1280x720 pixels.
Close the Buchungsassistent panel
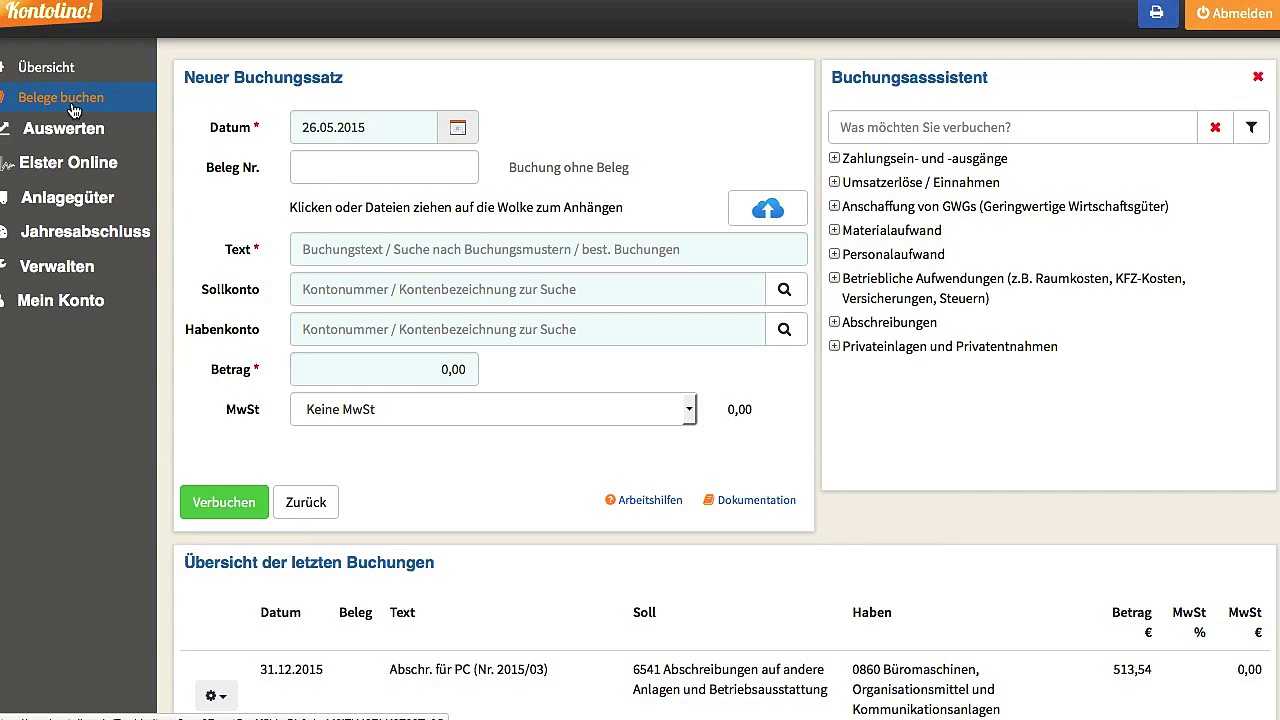tap(1258, 77)
